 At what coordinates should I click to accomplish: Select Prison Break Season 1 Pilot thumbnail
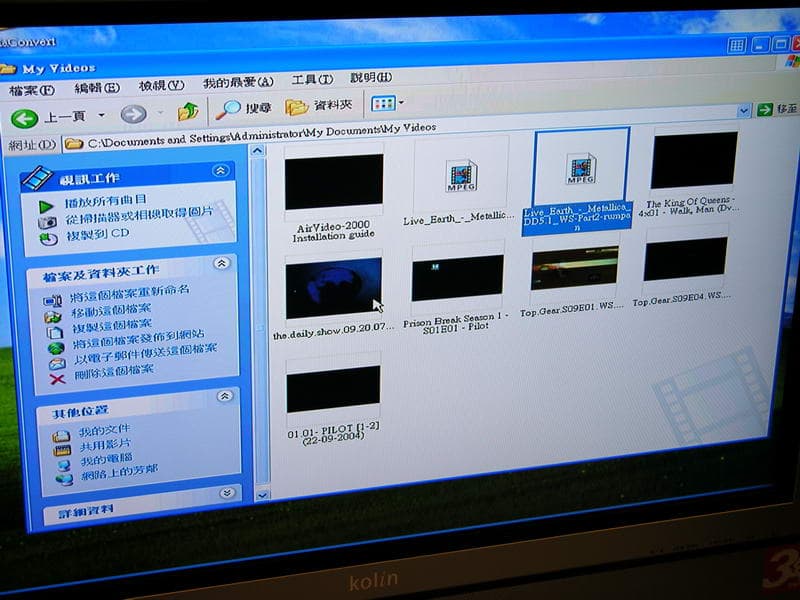coord(458,278)
